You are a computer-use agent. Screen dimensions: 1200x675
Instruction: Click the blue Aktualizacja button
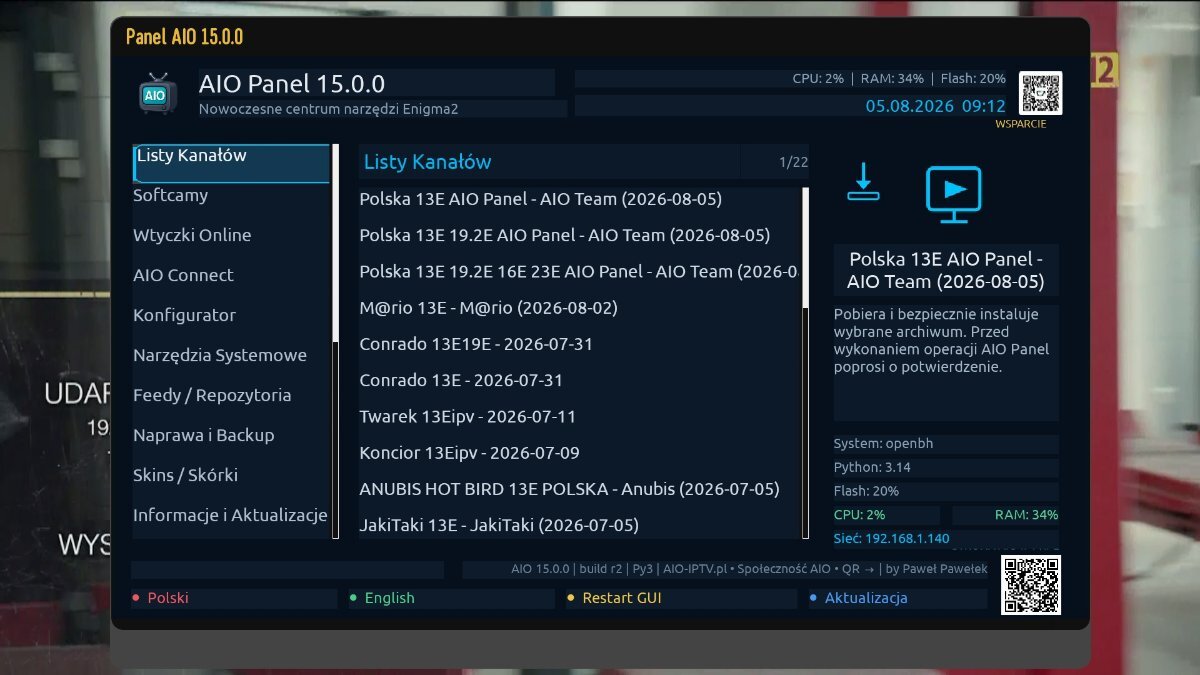pyautogui.click(x=866, y=598)
